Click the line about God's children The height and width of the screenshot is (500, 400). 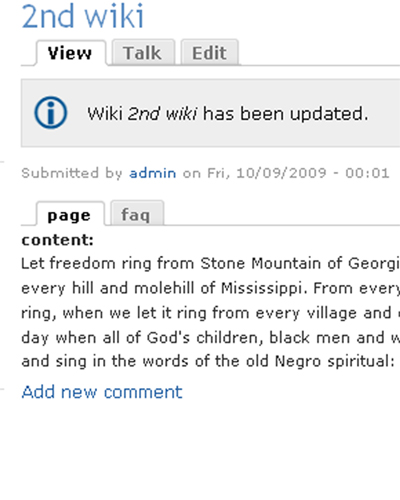(x=211, y=338)
